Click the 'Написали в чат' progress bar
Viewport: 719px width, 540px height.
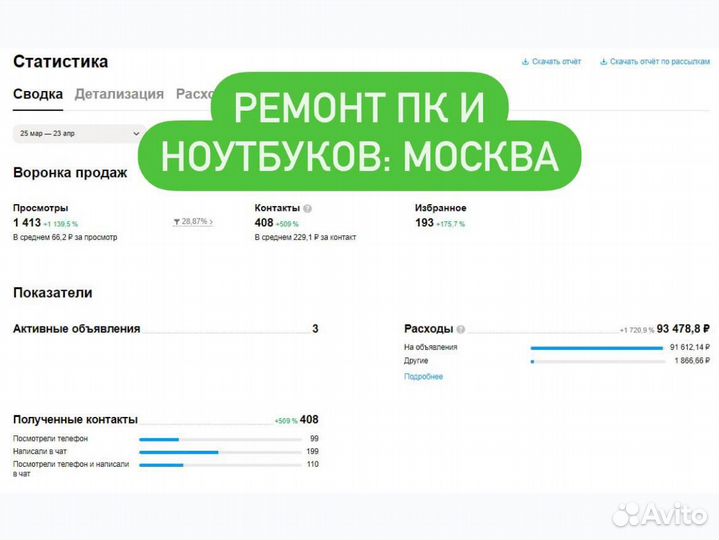pos(221,452)
